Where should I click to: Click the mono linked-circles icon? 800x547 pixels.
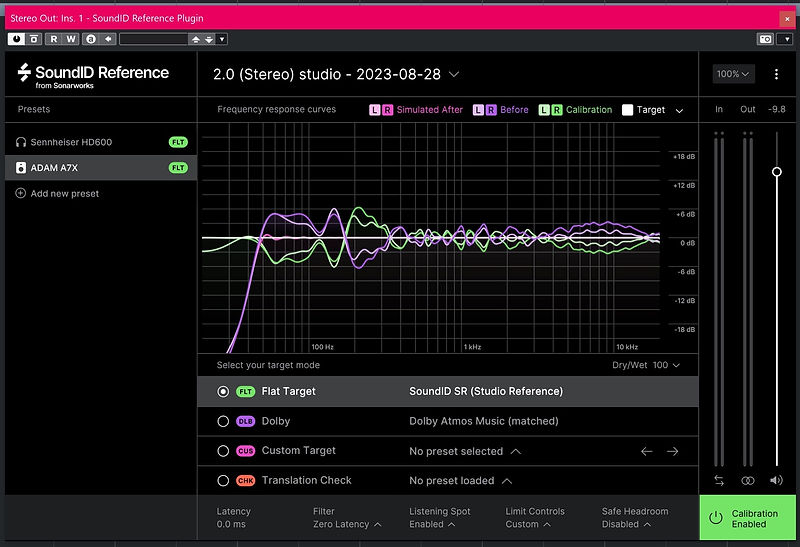click(747, 480)
